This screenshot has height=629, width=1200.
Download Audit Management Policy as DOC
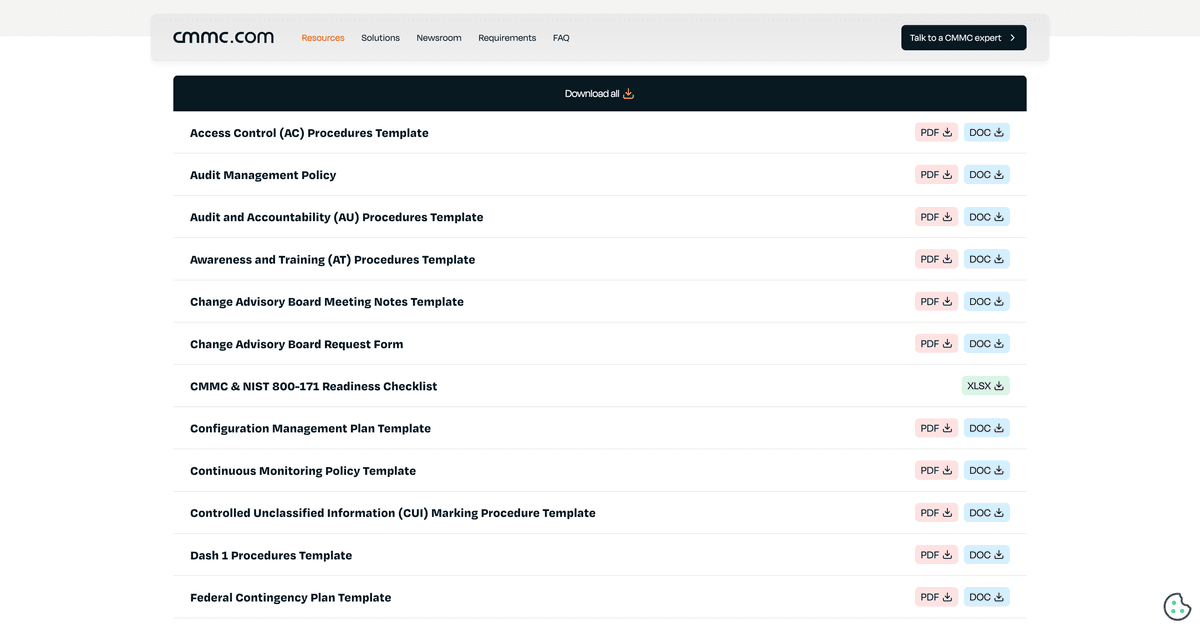pyautogui.click(x=986, y=174)
